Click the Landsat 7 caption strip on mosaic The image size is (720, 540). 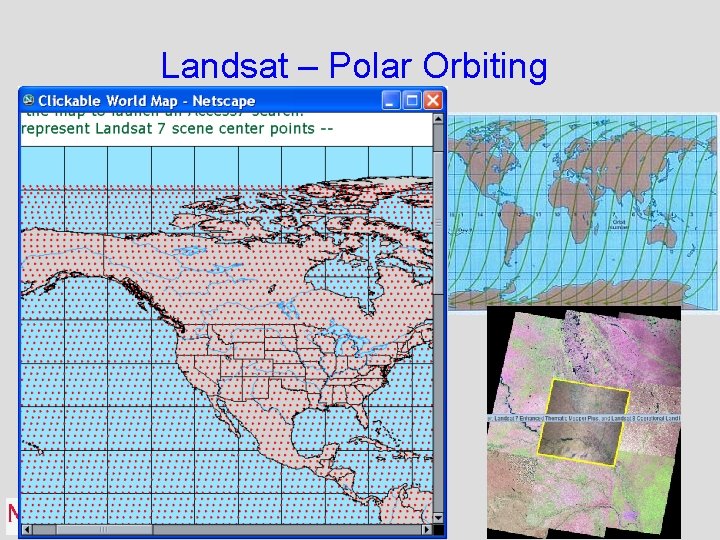point(583,418)
